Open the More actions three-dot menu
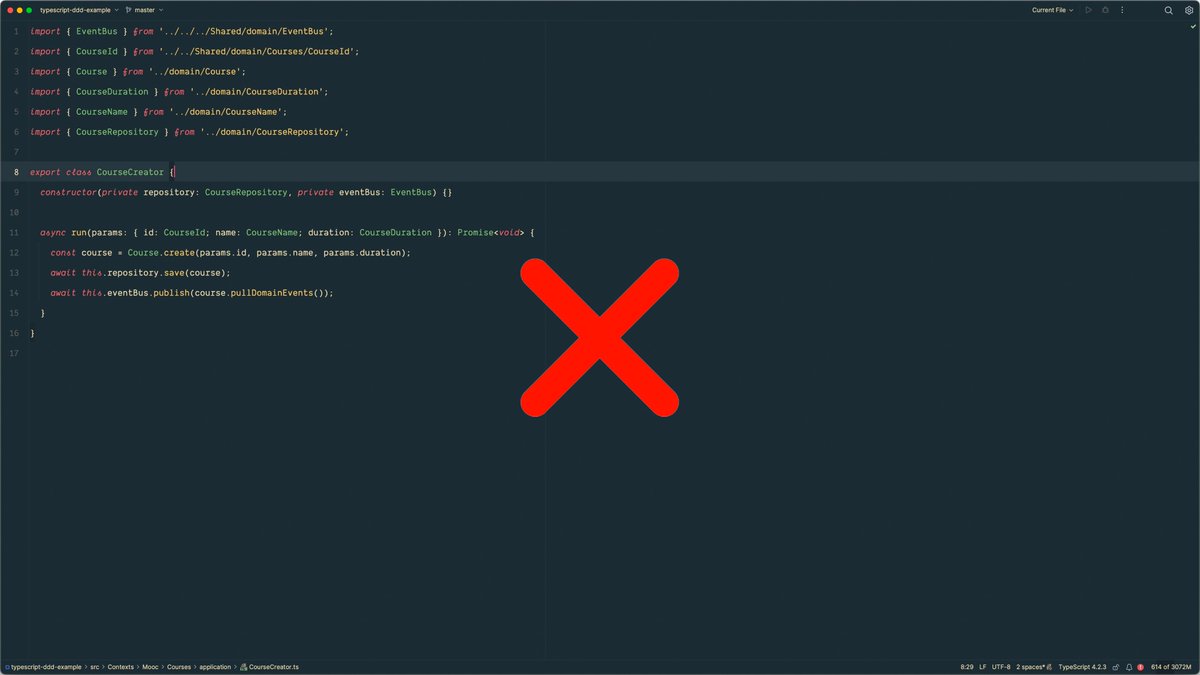This screenshot has width=1200, height=675. (x=1122, y=10)
